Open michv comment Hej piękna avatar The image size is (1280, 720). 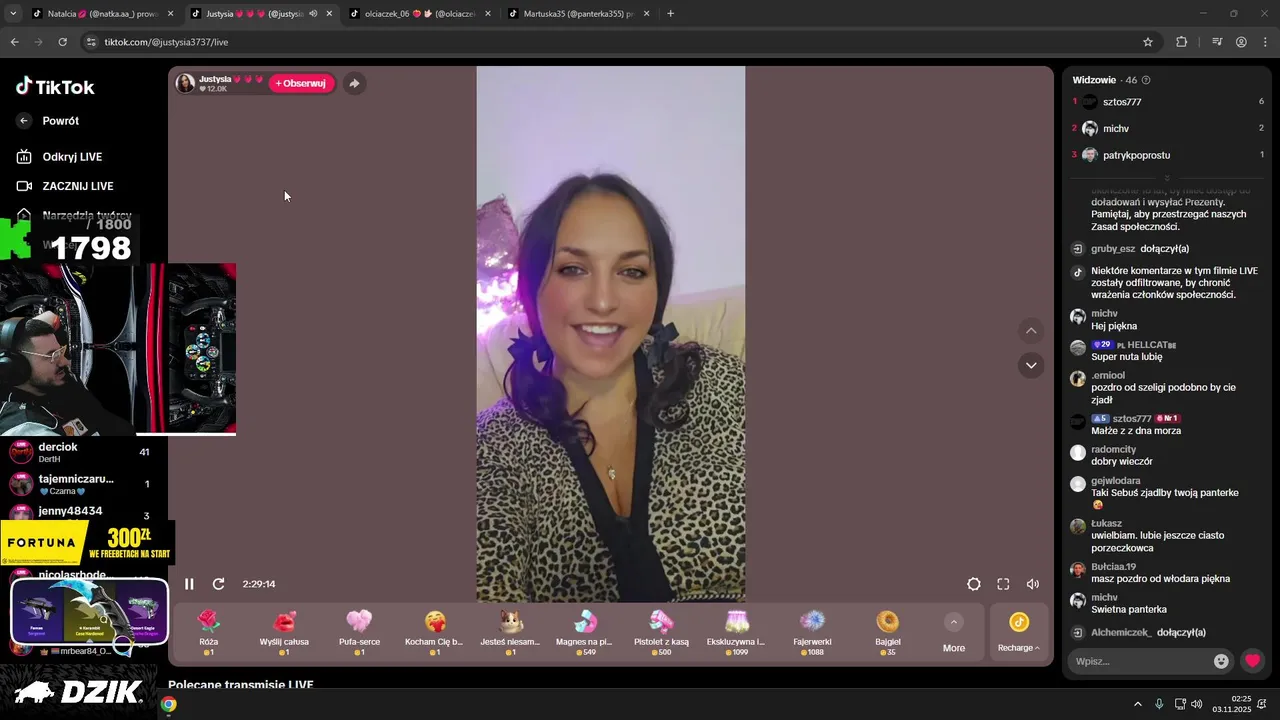point(1077,317)
